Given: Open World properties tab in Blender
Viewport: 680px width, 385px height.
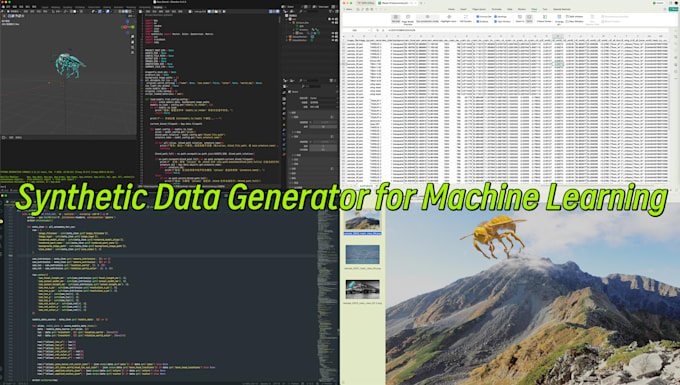Looking at the screenshot, I should pos(284,118).
